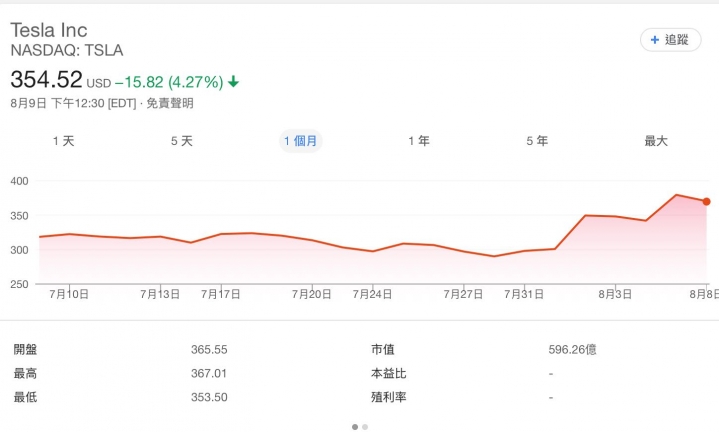Click the 市值 value 596.26億
The image size is (720, 432).
[x=572, y=350]
